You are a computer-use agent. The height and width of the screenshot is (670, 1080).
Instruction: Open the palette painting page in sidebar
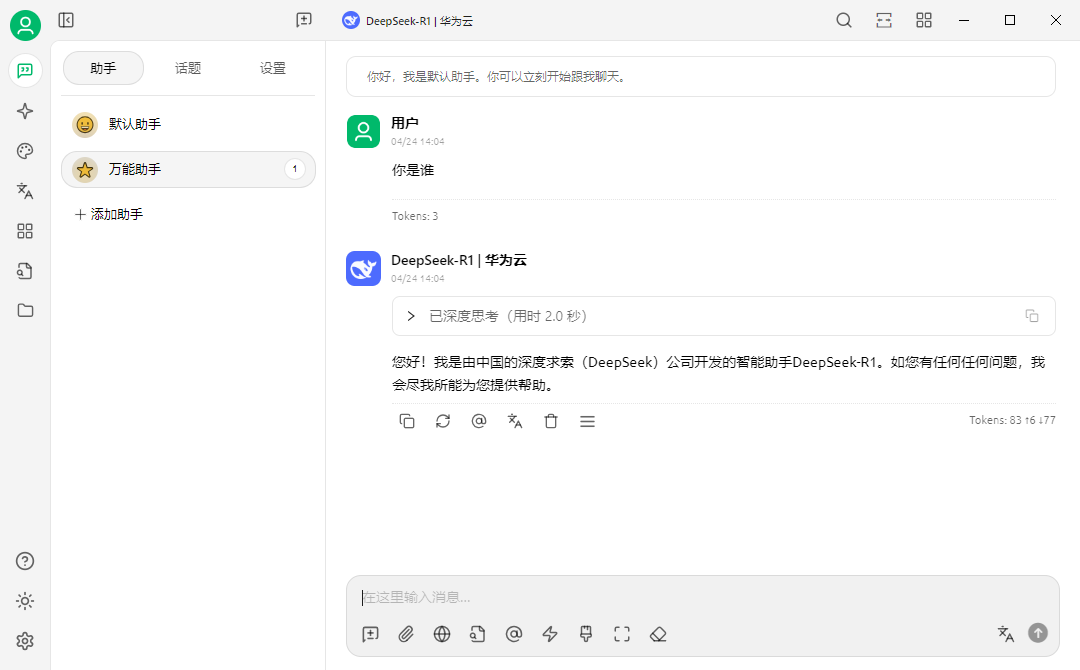coord(25,151)
